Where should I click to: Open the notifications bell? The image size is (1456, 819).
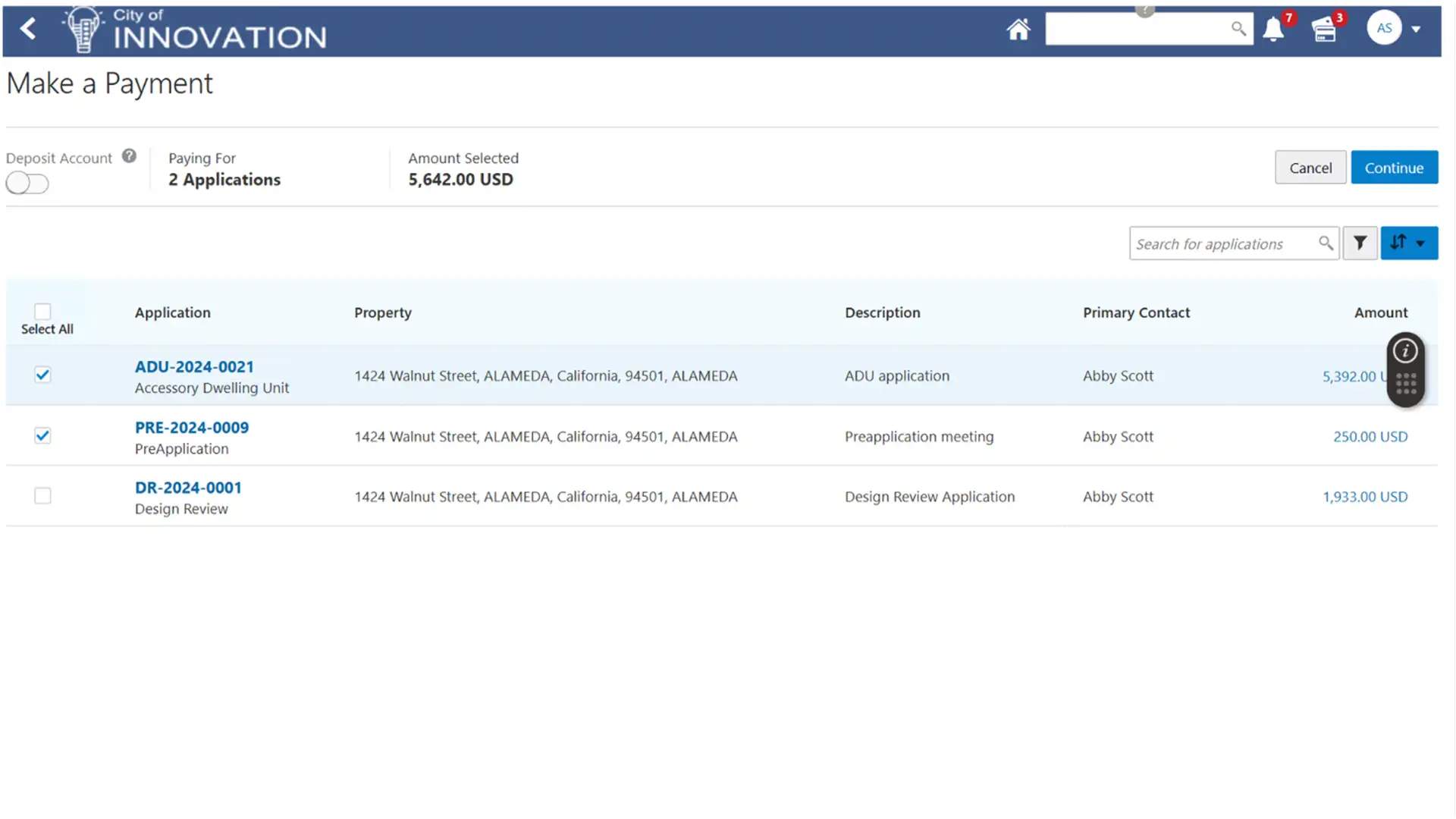click(1273, 30)
